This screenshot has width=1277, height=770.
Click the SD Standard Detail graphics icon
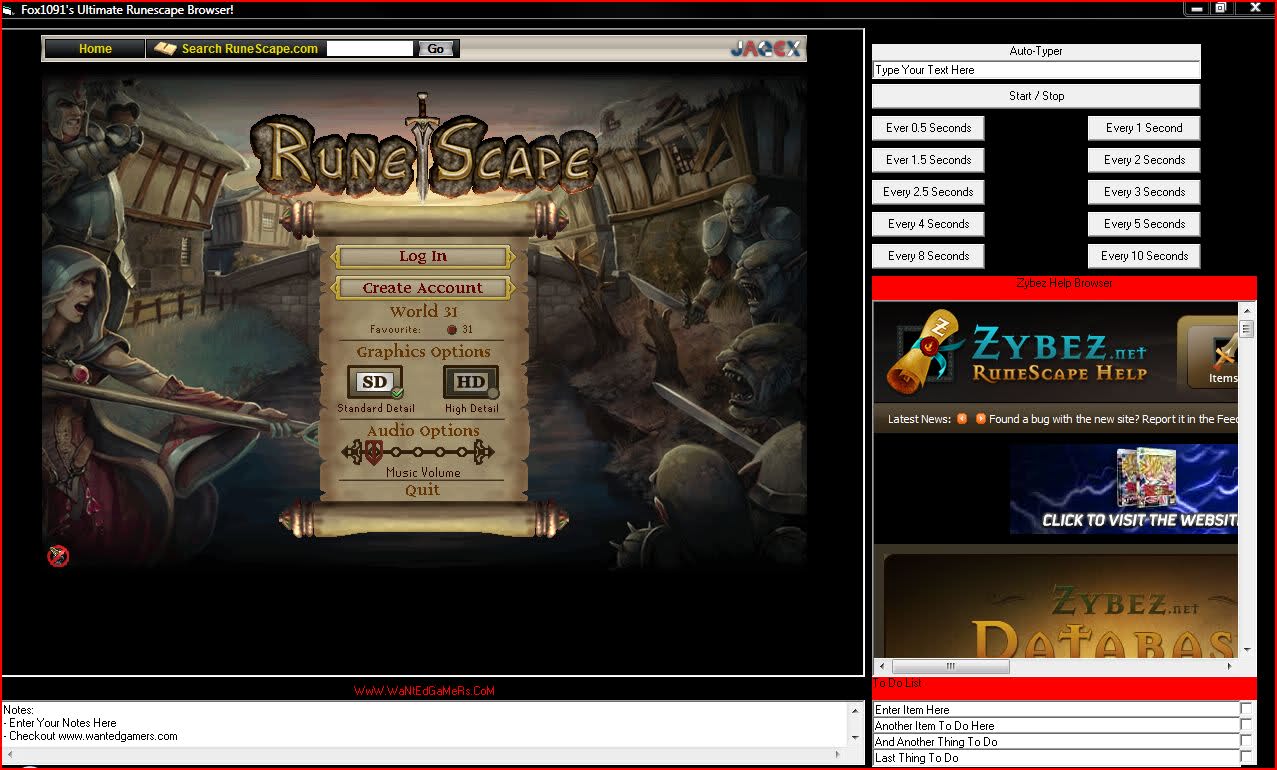375,382
